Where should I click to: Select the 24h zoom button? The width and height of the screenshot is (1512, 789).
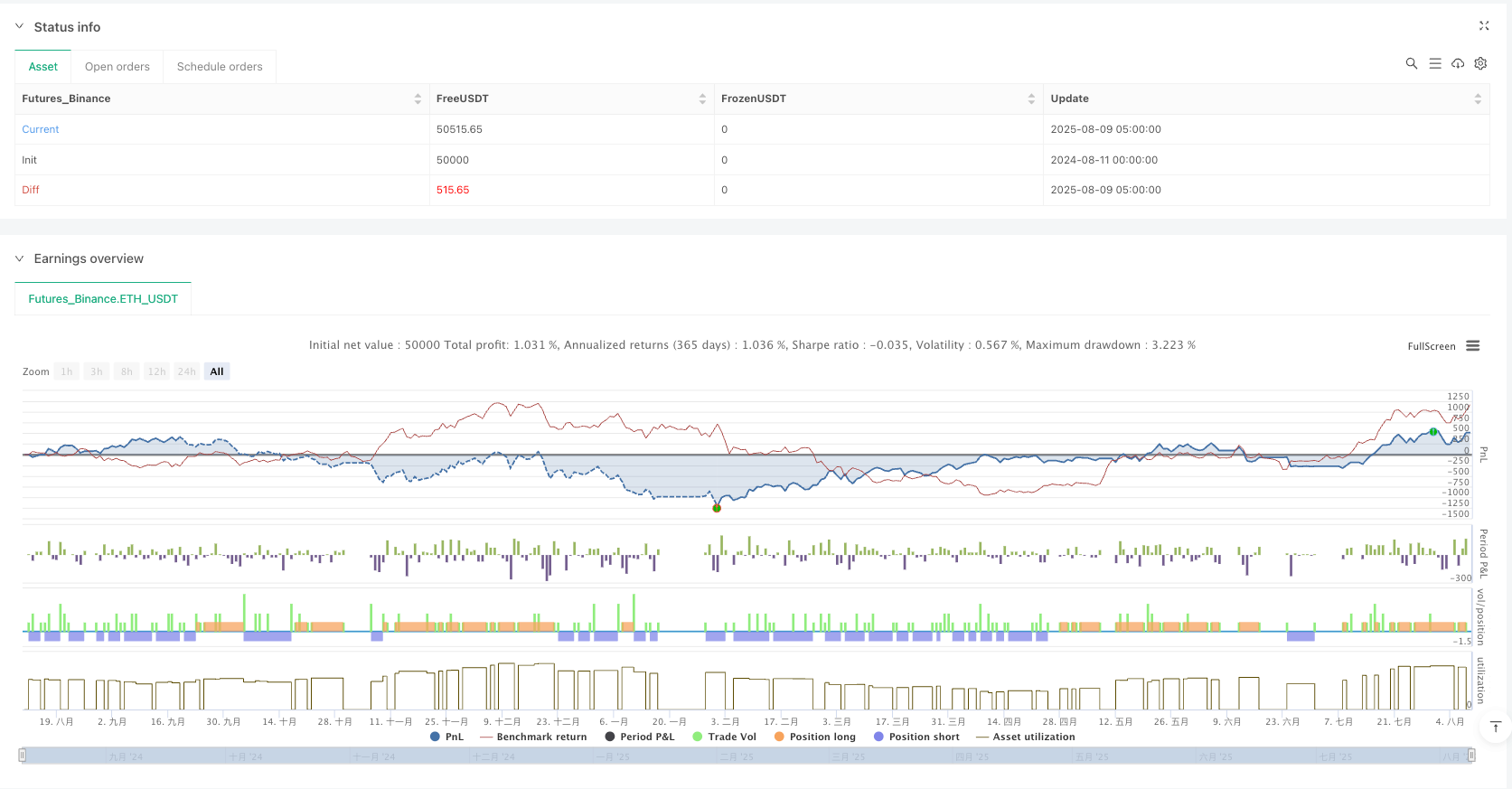pyautogui.click(x=187, y=371)
